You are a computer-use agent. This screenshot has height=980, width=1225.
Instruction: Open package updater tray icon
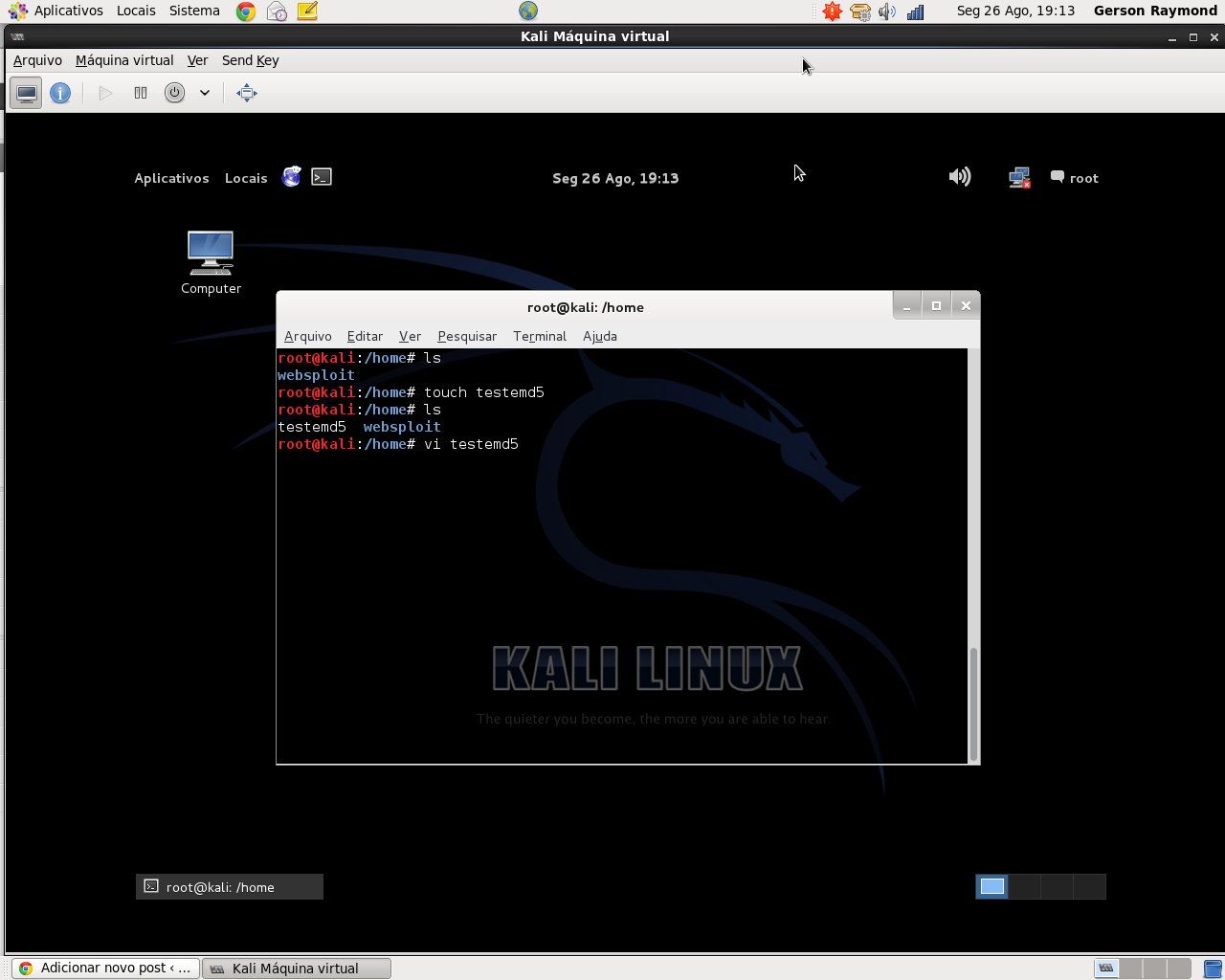(860, 11)
